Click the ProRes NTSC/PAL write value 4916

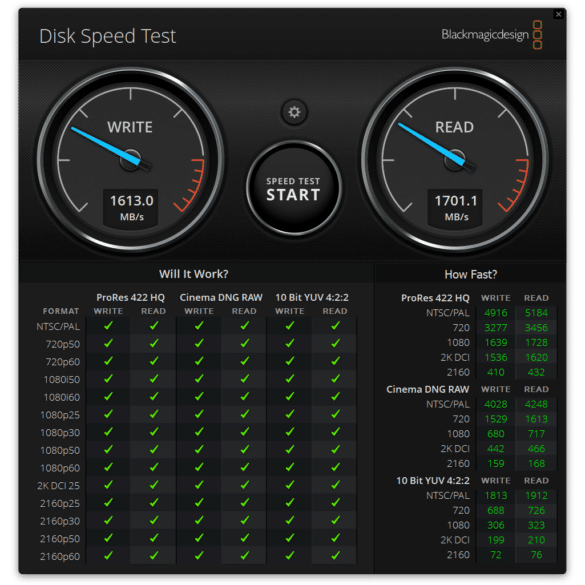click(496, 313)
